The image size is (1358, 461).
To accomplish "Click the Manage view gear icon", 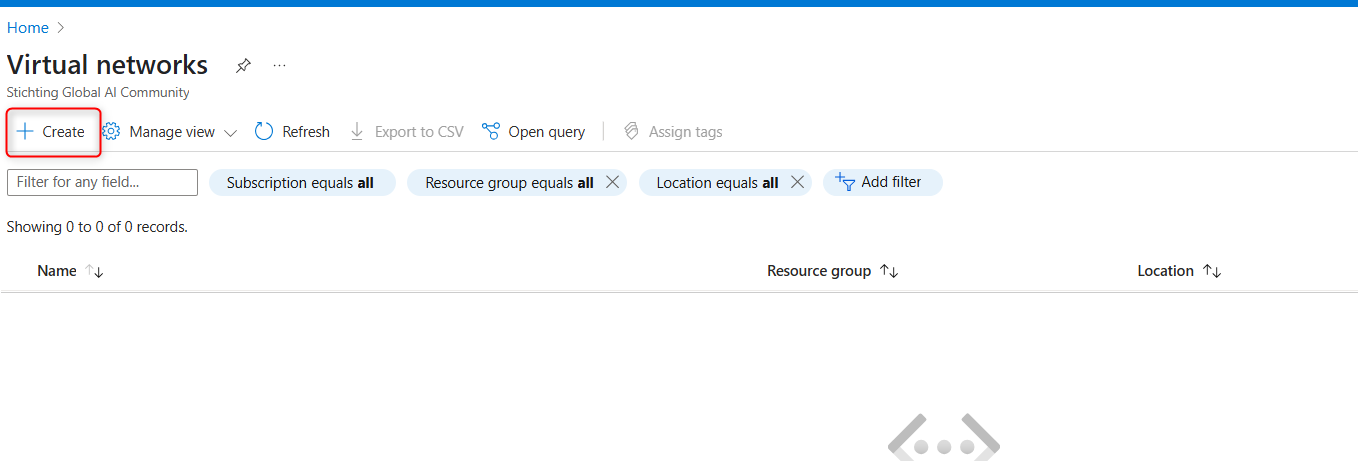I will click(x=111, y=132).
